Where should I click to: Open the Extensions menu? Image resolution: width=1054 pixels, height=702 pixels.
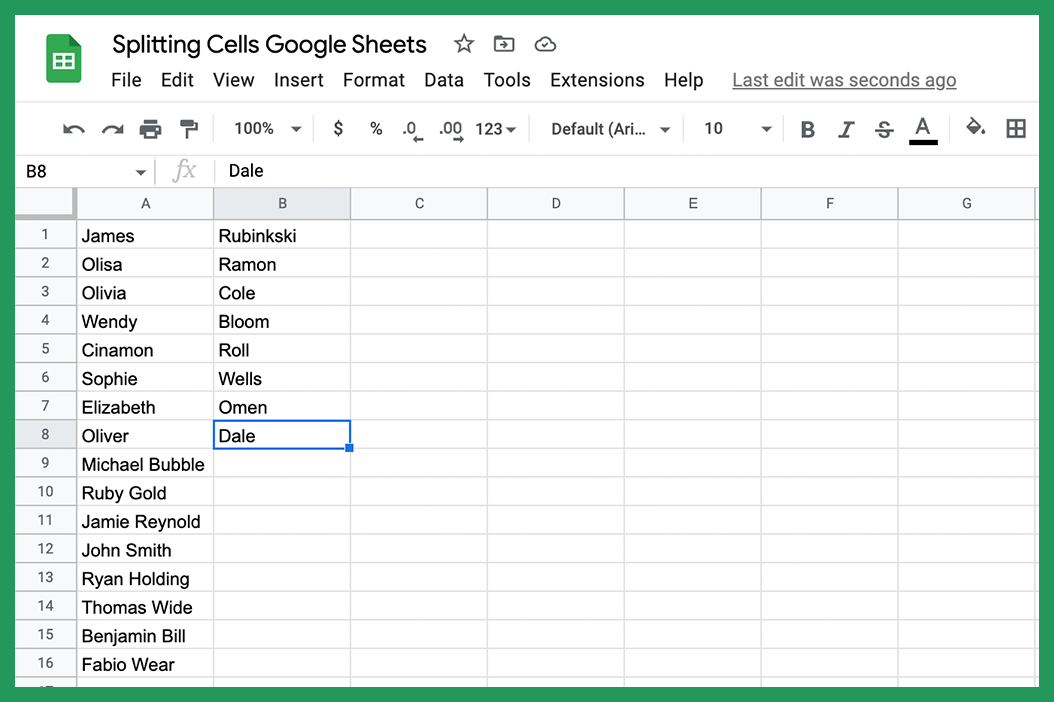click(x=597, y=80)
